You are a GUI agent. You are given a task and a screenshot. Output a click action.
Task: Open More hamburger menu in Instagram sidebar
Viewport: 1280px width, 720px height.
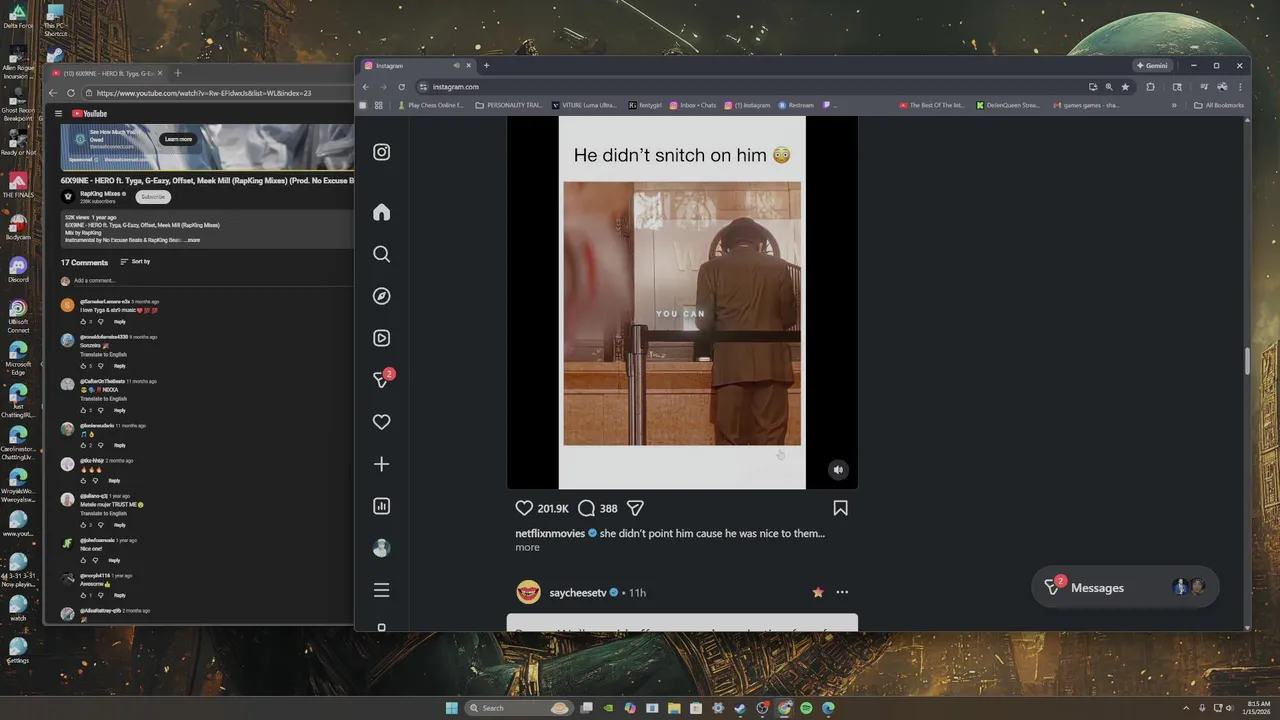click(x=381, y=590)
